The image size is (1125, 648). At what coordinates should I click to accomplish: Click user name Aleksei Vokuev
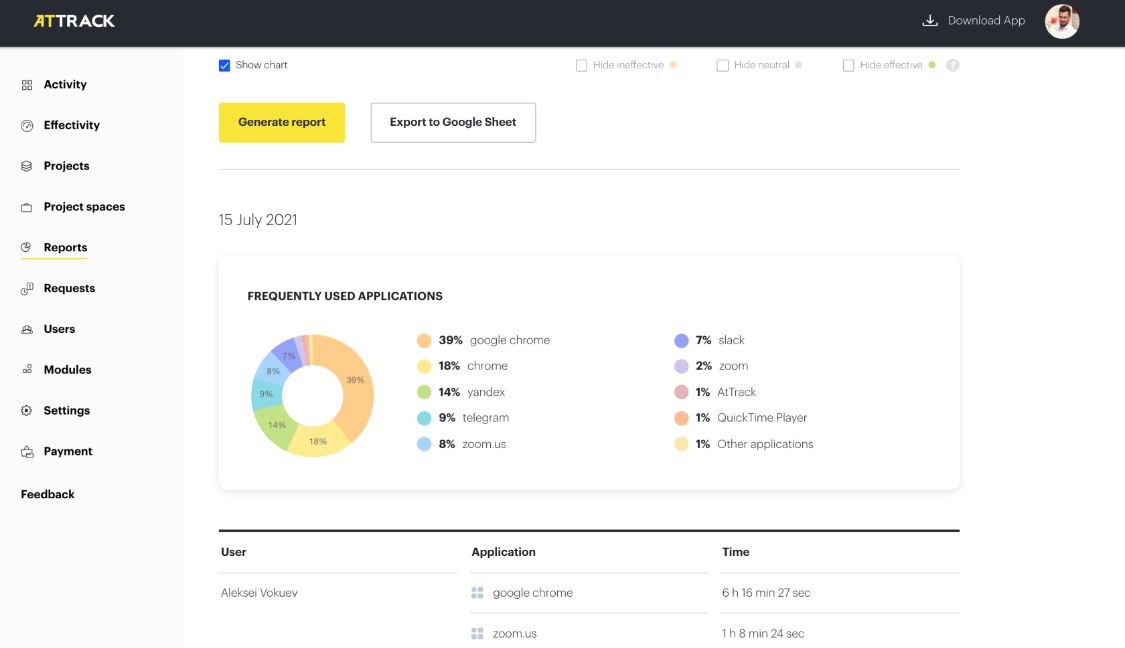(x=259, y=593)
